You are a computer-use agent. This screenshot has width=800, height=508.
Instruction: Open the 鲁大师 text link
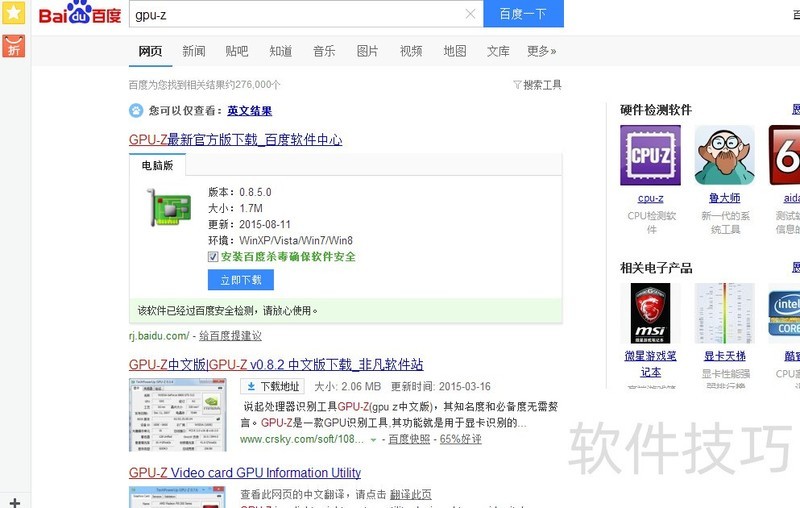tap(724, 198)
